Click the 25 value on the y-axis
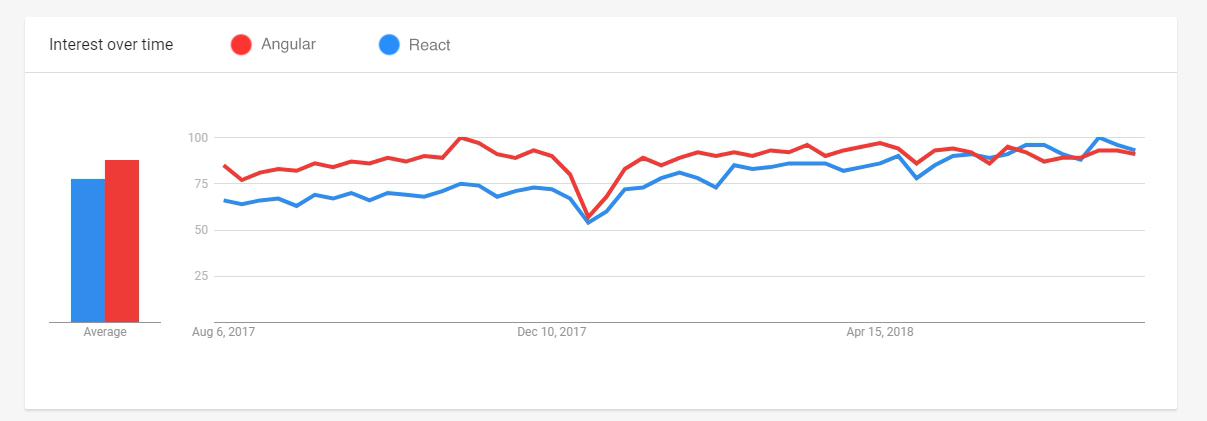This screenshot has height=421, width=1207. (x=198, y=277)
